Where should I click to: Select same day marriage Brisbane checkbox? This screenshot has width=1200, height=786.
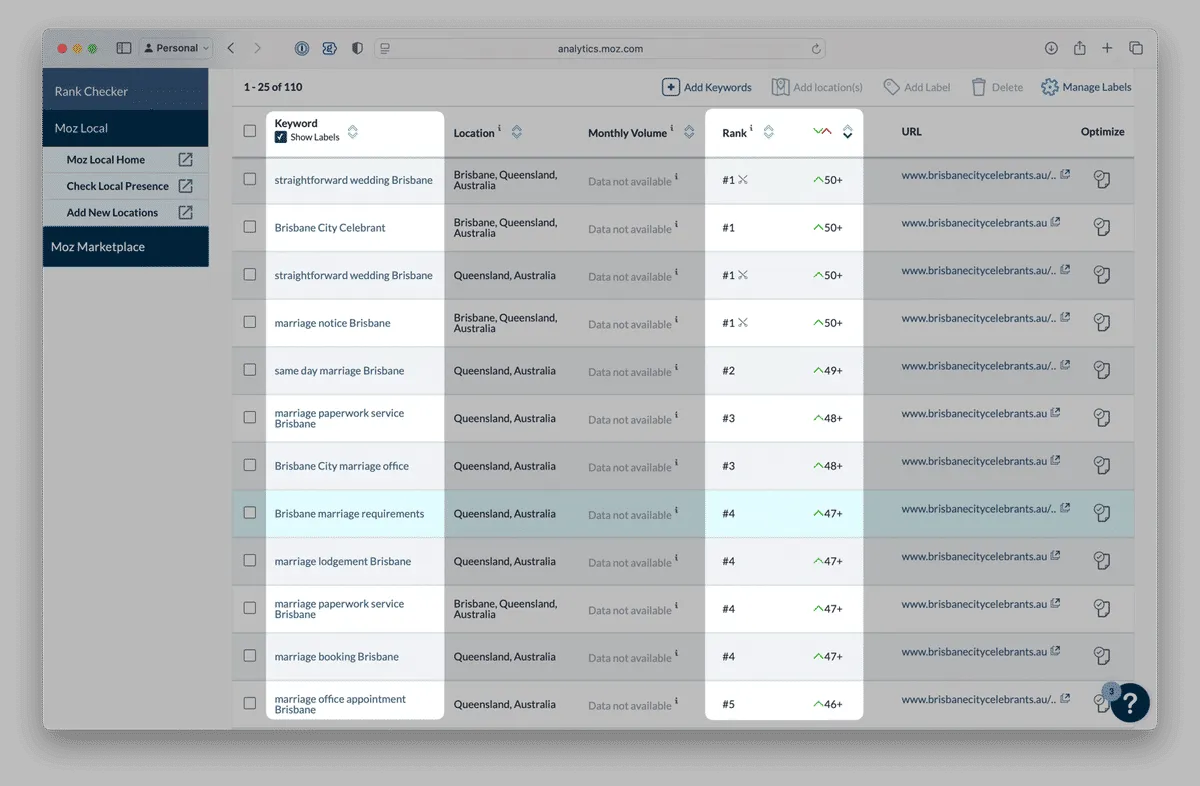tap(250, 370)
